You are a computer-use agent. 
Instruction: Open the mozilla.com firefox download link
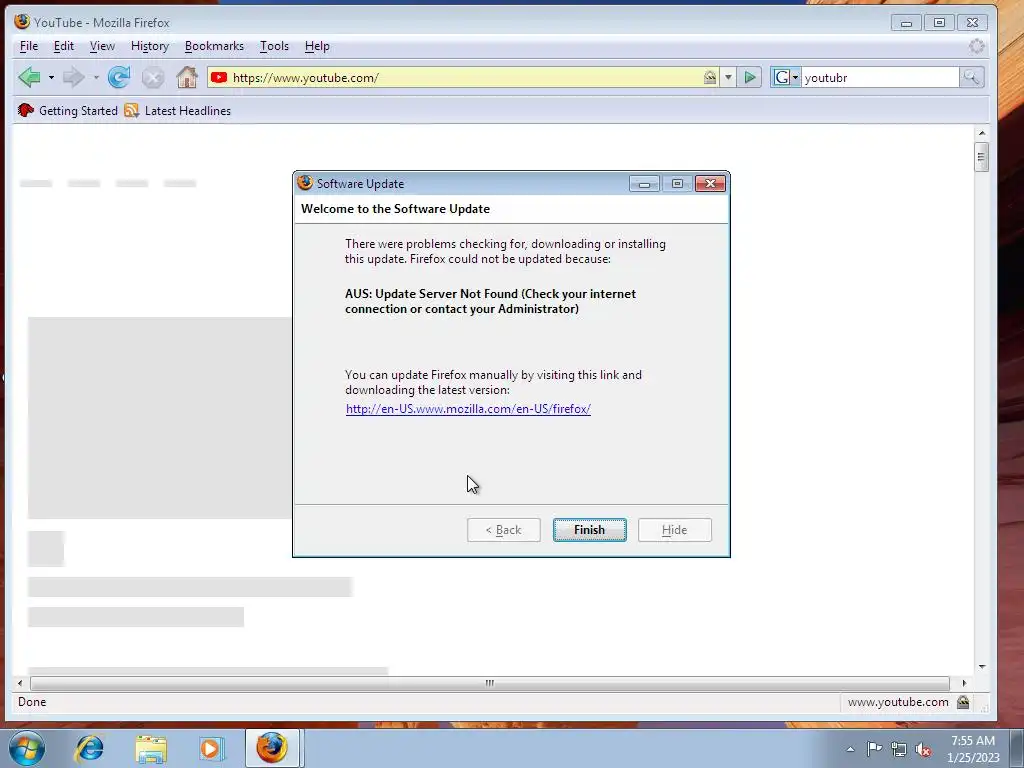pos(468,409)
